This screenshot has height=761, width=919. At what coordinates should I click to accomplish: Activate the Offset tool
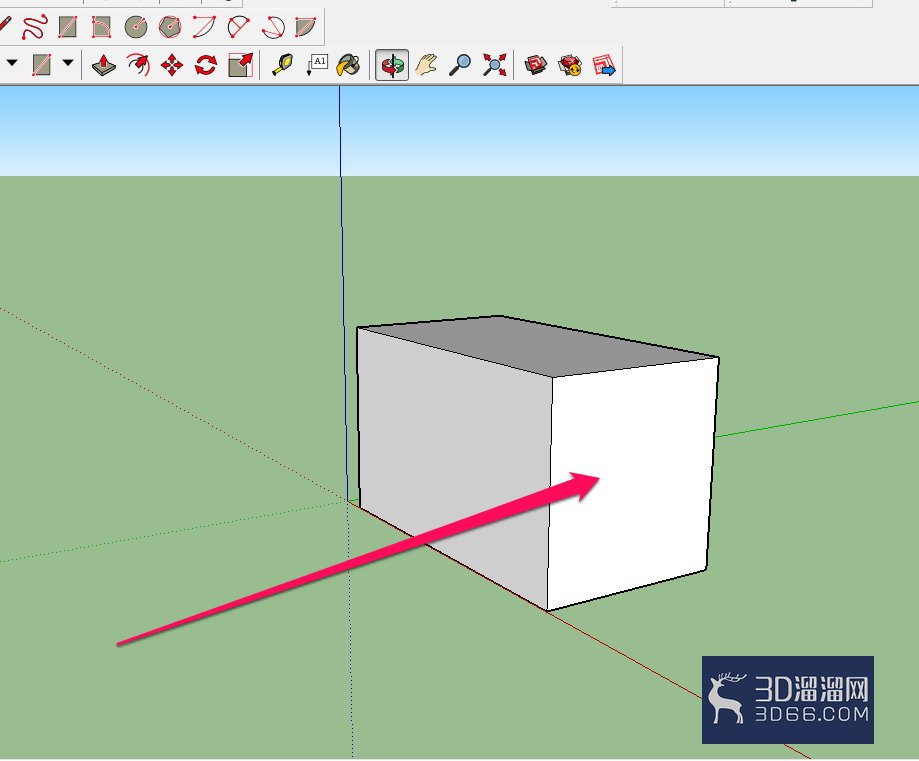138,65
